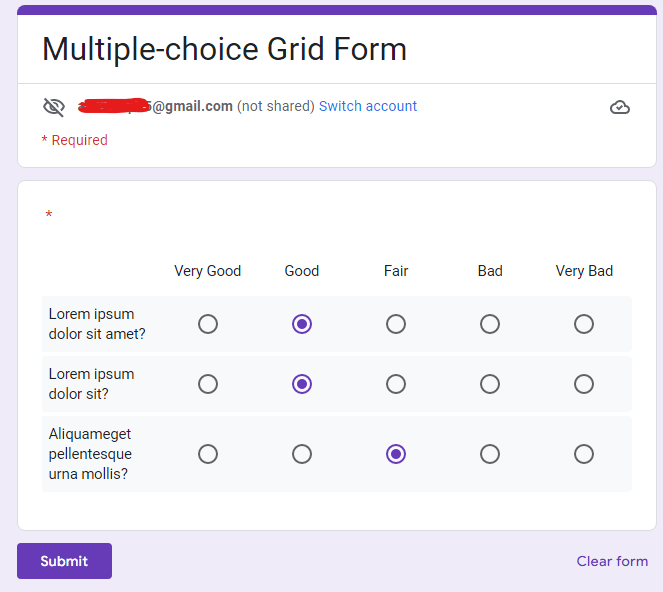Pick Bad for 'Aliquameget pellentesque urna mollis?'
This screenshot has height=592, width=663.
tap(490, 454)
